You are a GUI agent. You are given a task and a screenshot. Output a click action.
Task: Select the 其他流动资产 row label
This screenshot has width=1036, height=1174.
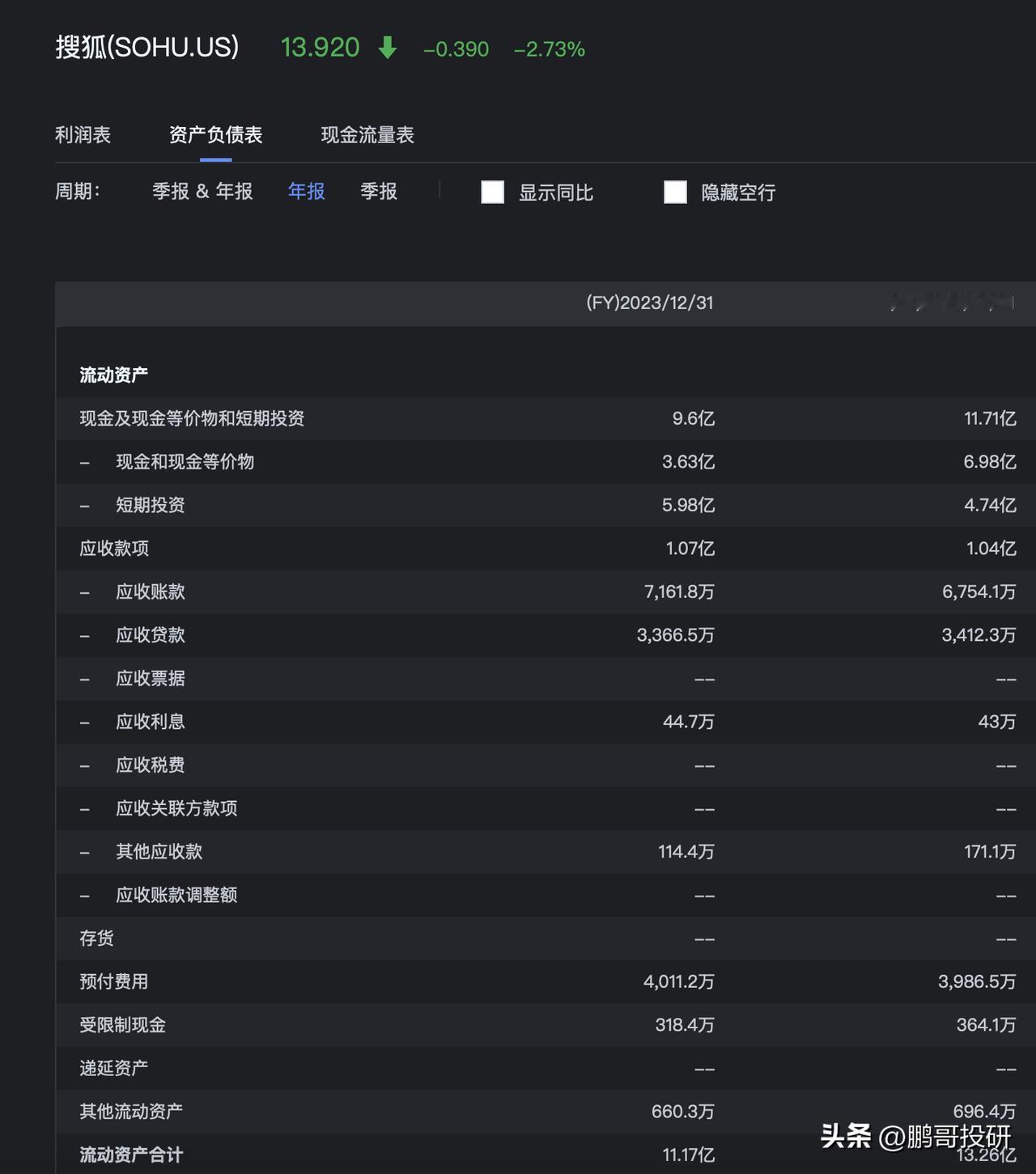(x=131, y=1112)
